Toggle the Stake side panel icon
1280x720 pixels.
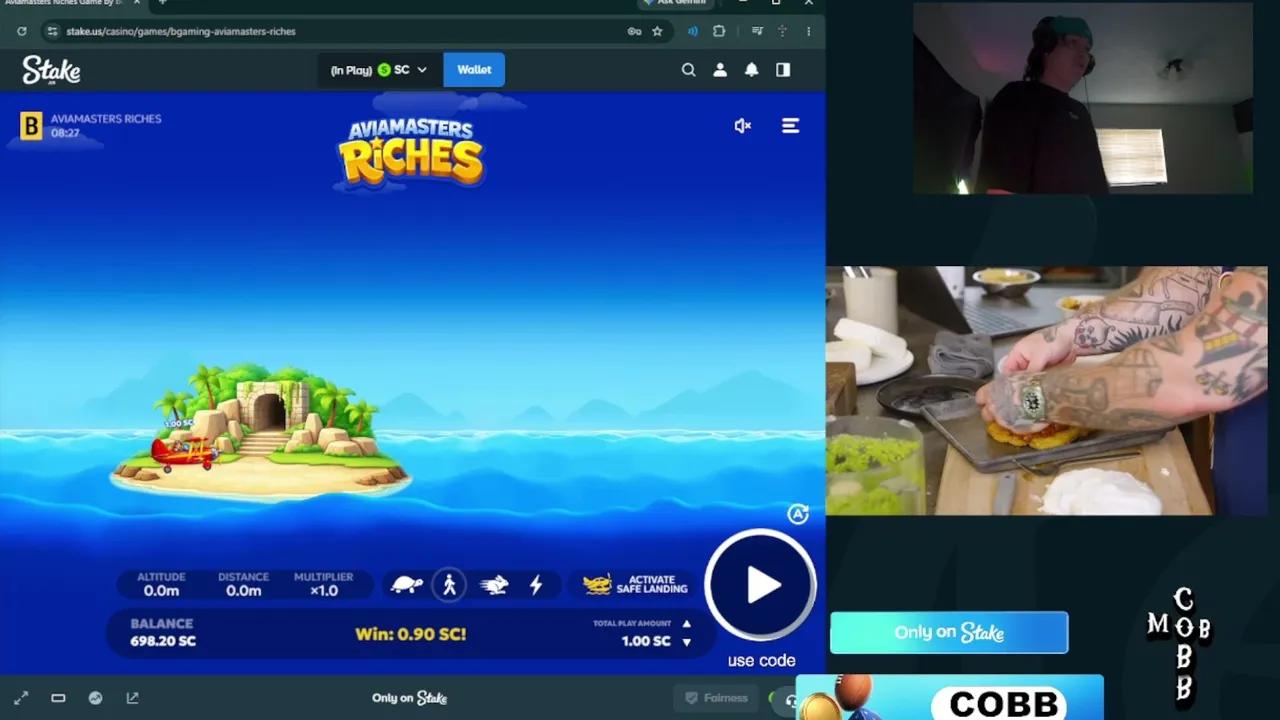point(783,70)
